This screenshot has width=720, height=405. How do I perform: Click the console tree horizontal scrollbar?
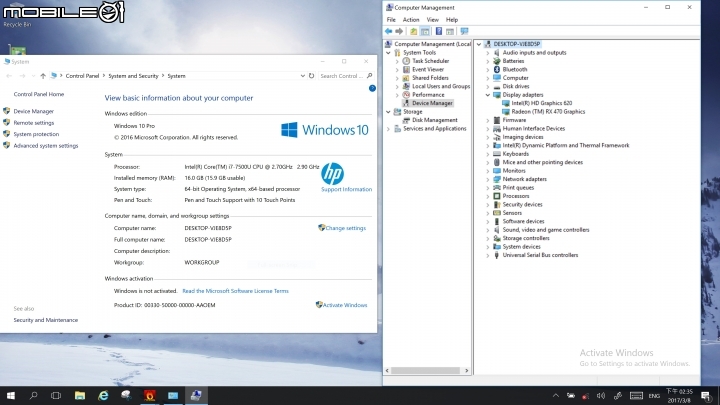click(426, 371)
